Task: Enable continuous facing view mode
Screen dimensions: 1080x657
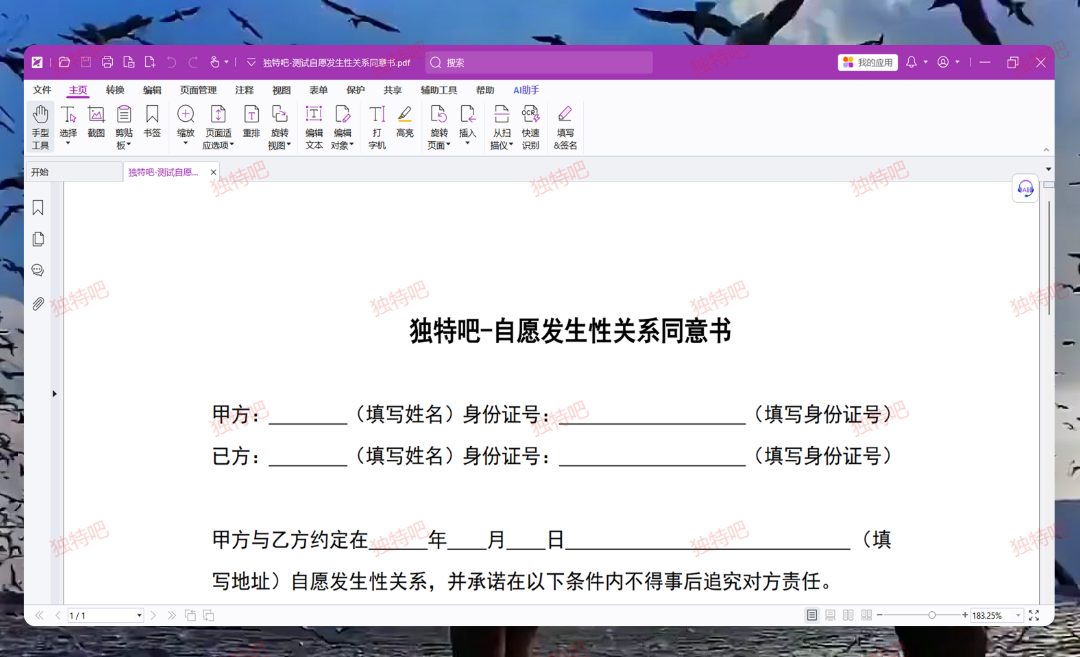Action: (866, 615)
